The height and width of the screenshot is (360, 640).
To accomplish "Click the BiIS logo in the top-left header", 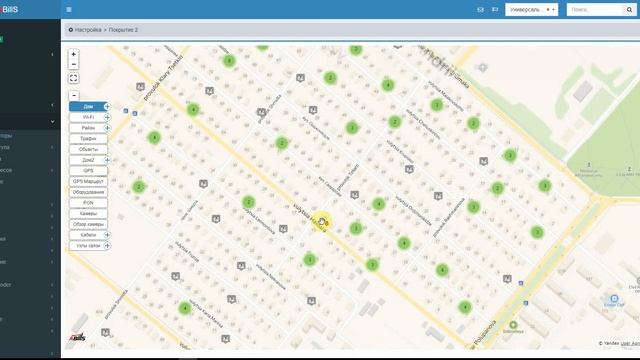I will [9, 9].
